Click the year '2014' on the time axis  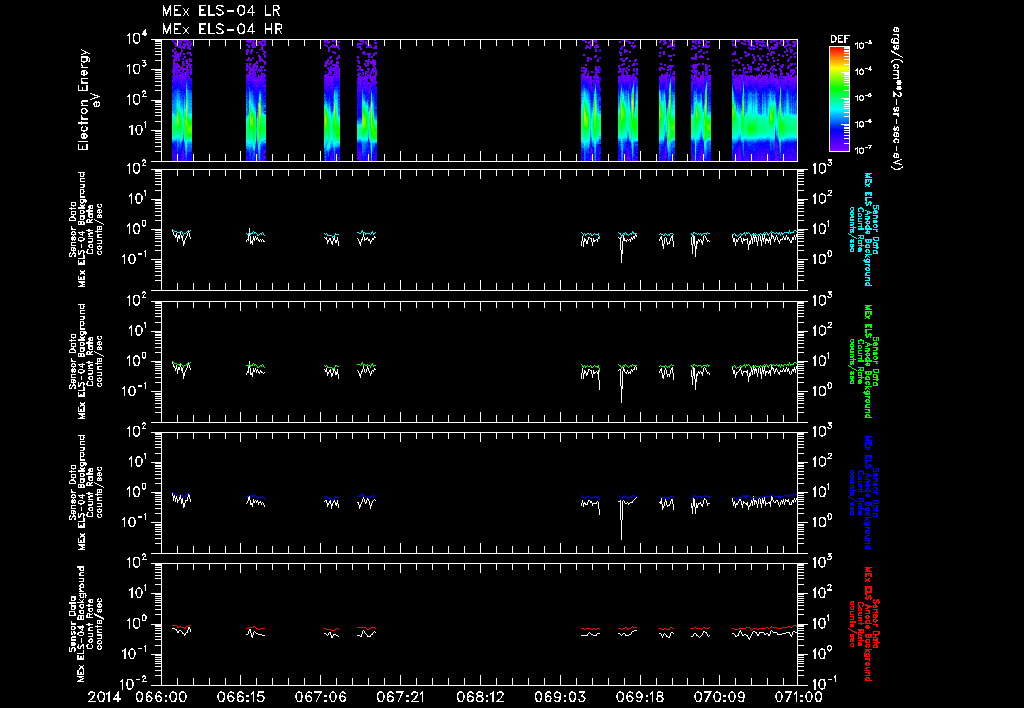pyautogui.click(x=105, y=697)
